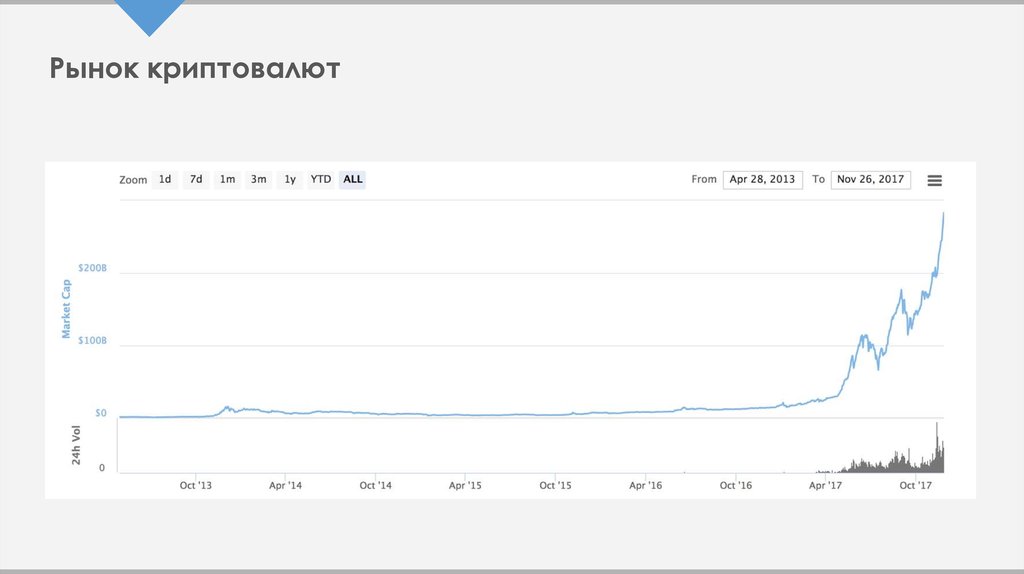1024x574 pixels.
Task: Click the 24h Vol axis label
Action: (x=76, y=446)
